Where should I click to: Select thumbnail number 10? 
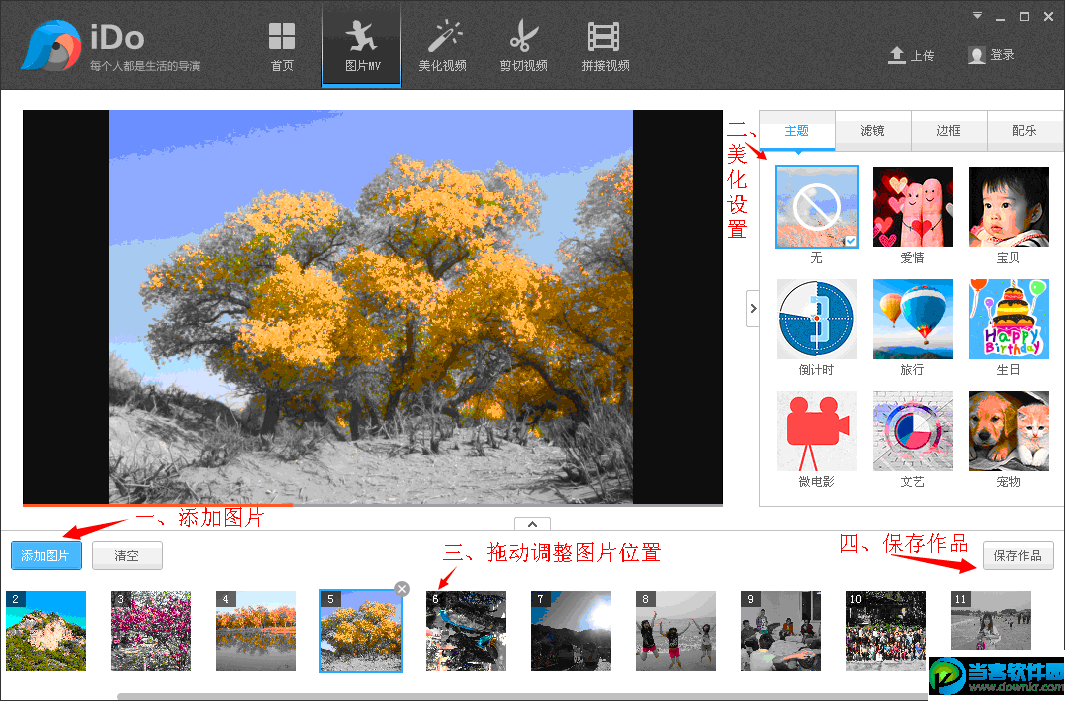click(886, 631)
